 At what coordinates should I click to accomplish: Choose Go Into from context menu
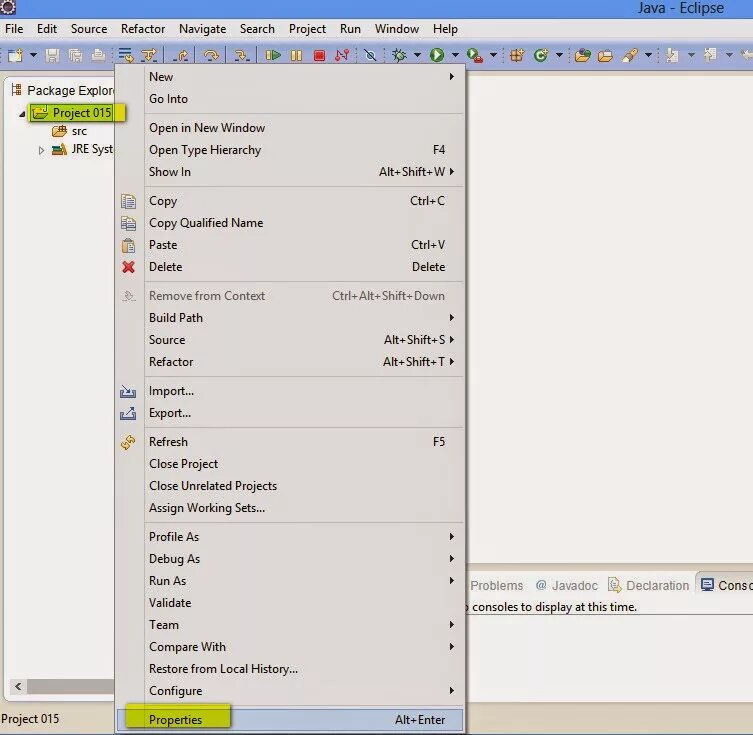(290, 99)
